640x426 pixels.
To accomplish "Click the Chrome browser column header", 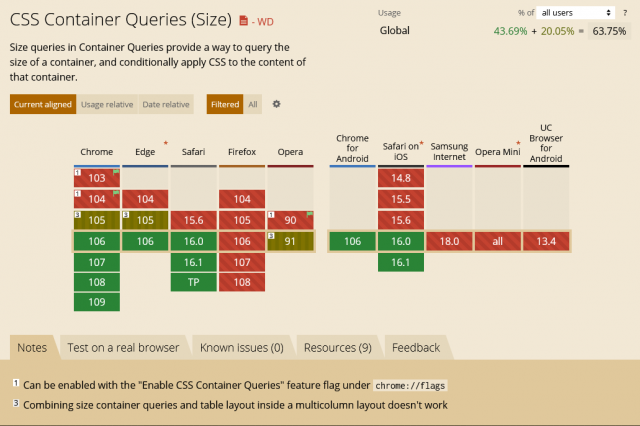I will (x=97, y=152).
